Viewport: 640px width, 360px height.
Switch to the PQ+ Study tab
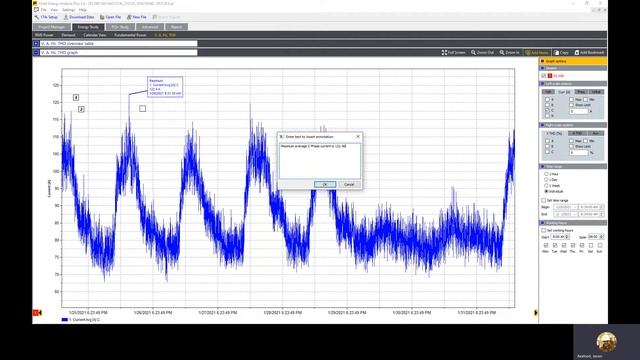click(120, 27)
